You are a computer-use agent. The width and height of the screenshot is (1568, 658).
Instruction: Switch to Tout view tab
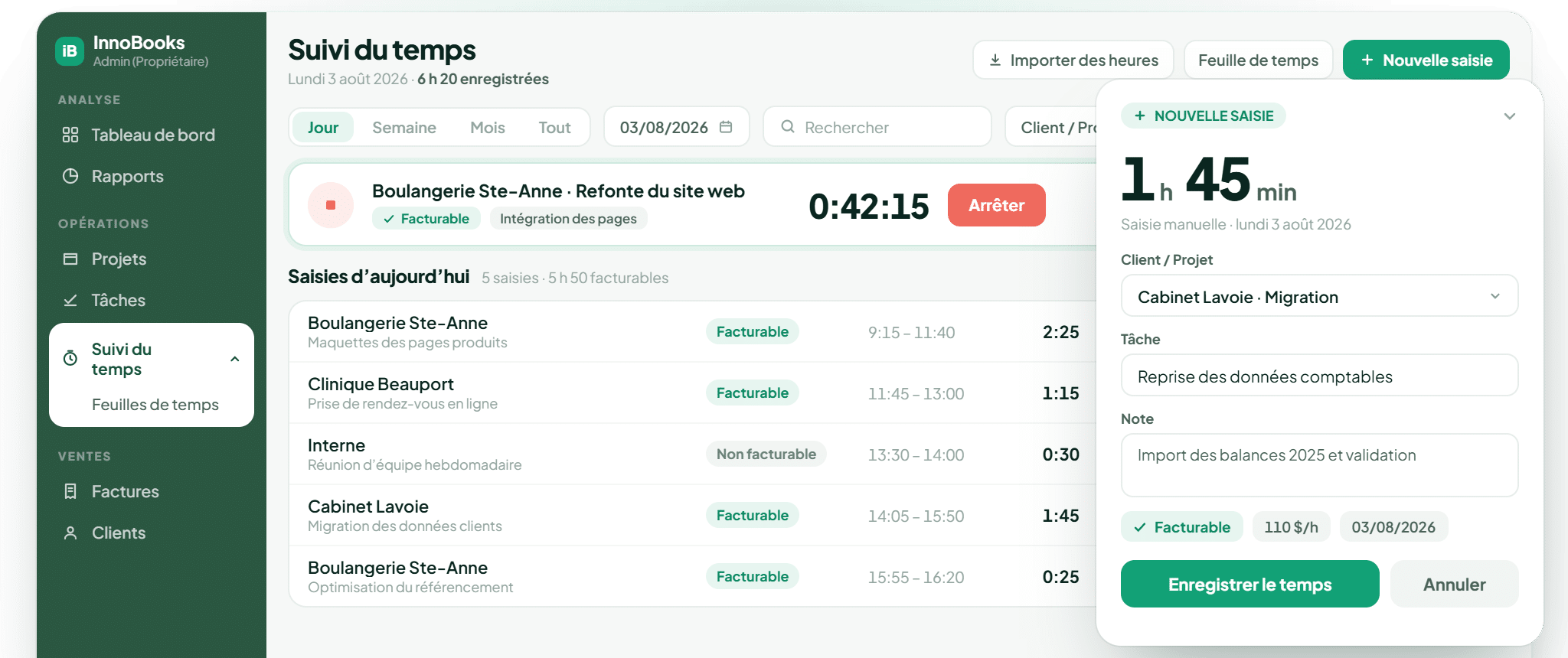[x=554, y=127]
